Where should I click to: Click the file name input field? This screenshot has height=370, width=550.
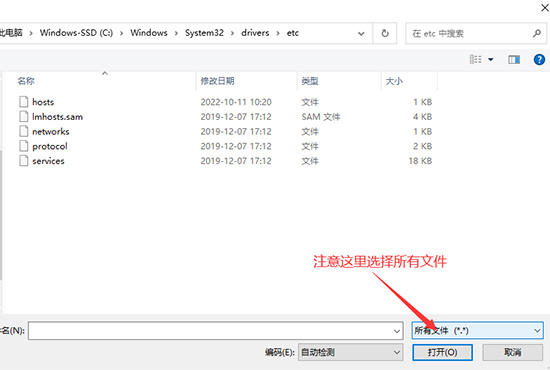tap(215, 331)
